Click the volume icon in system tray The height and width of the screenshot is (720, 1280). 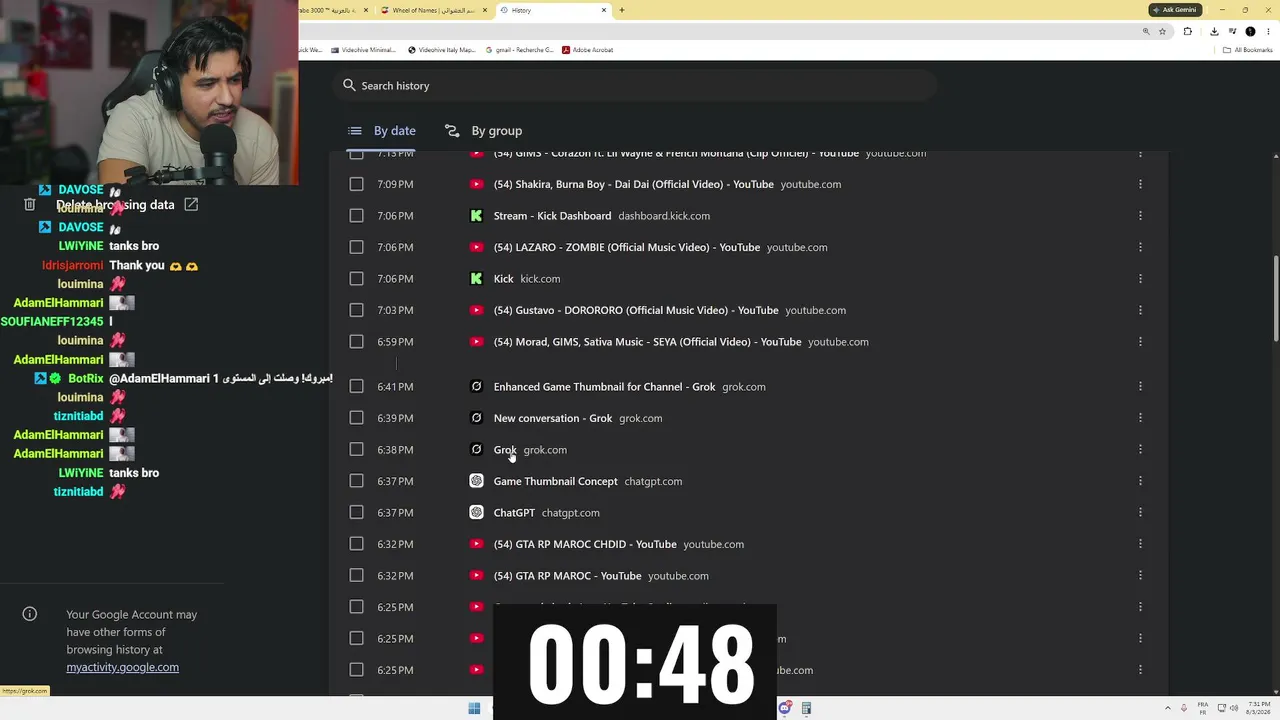1233,708
